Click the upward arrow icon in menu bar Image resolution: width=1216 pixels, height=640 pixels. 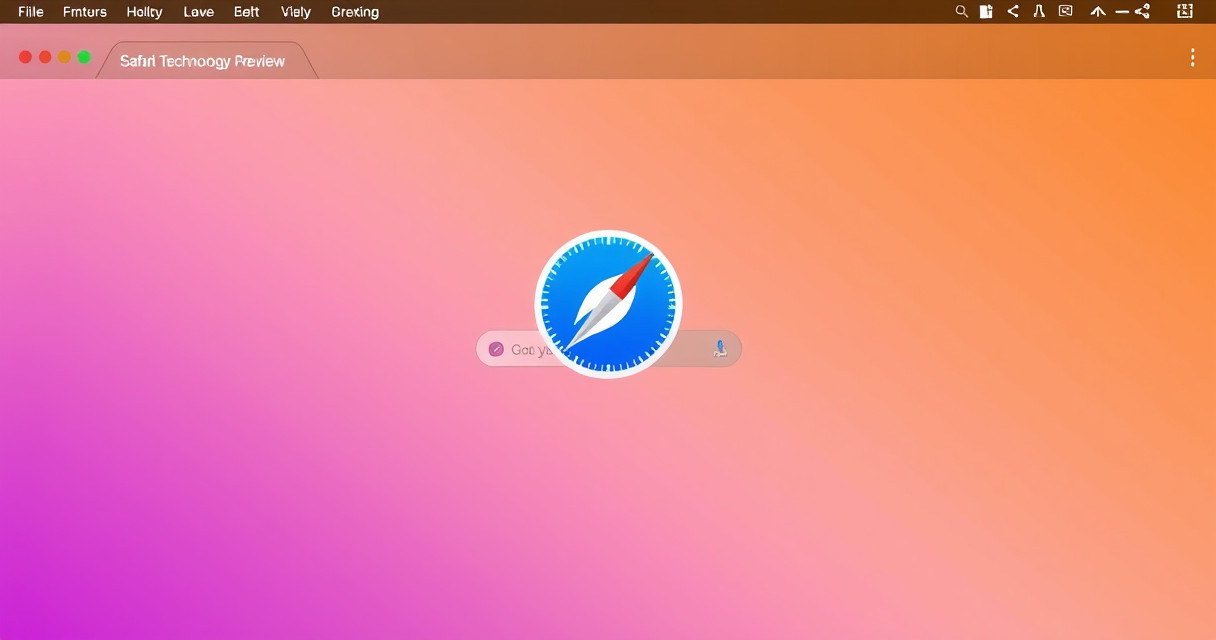point(1098,12)
